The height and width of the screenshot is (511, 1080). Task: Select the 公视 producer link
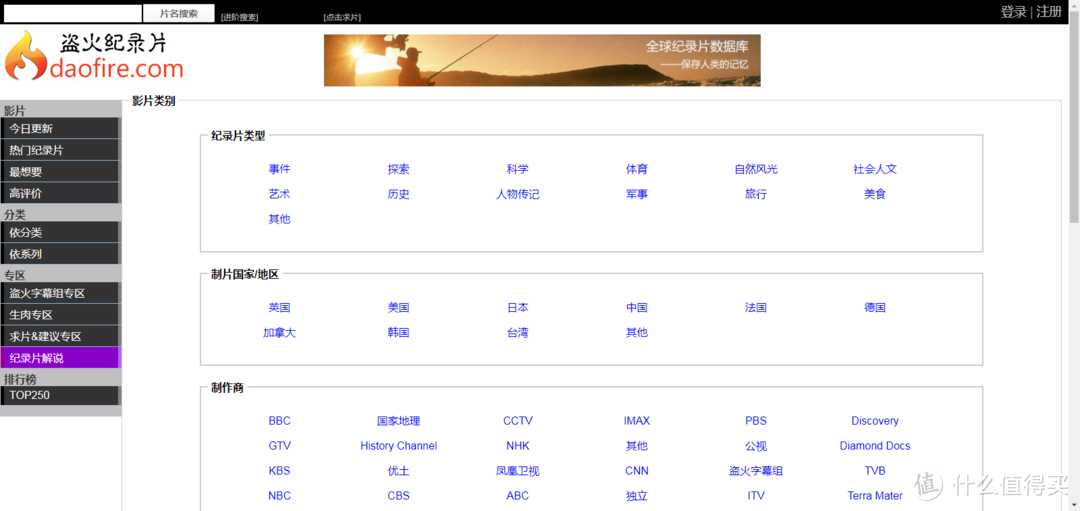(756, 446)
